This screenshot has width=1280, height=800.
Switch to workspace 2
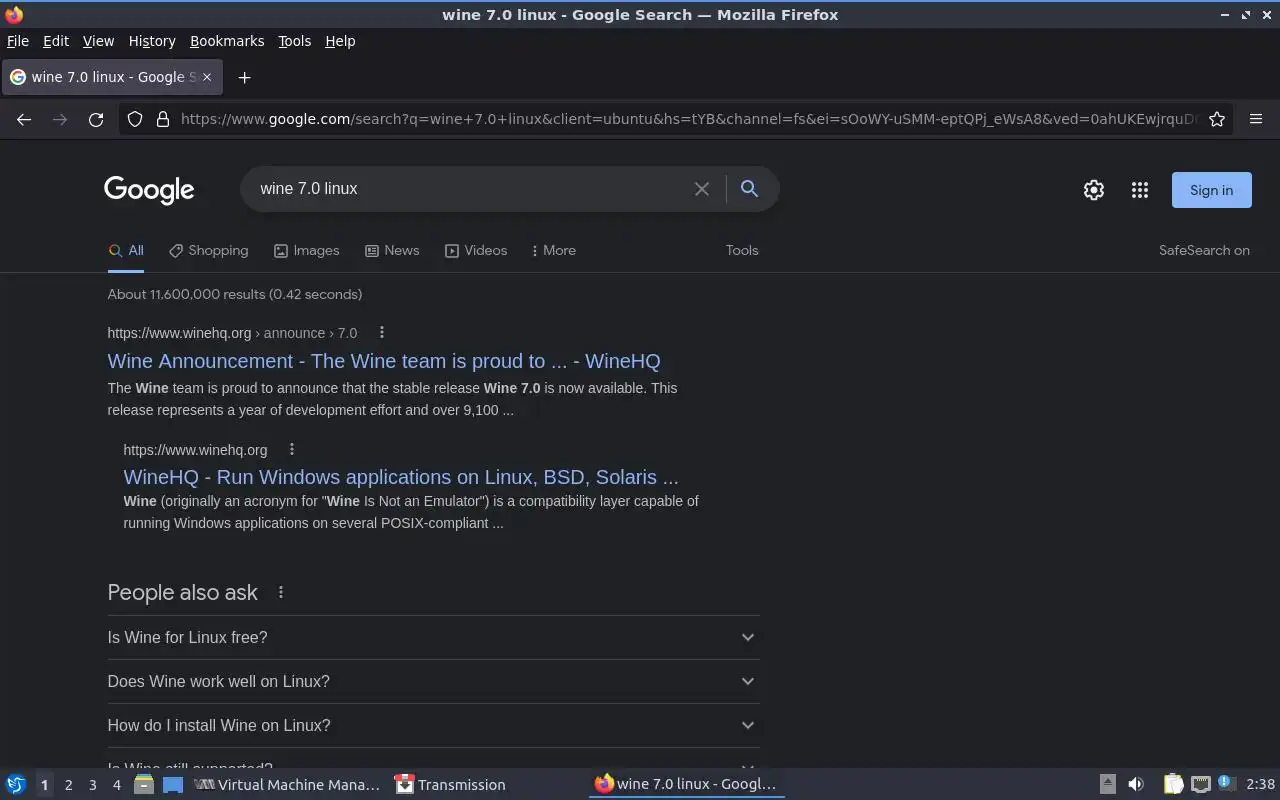(69, 785)
